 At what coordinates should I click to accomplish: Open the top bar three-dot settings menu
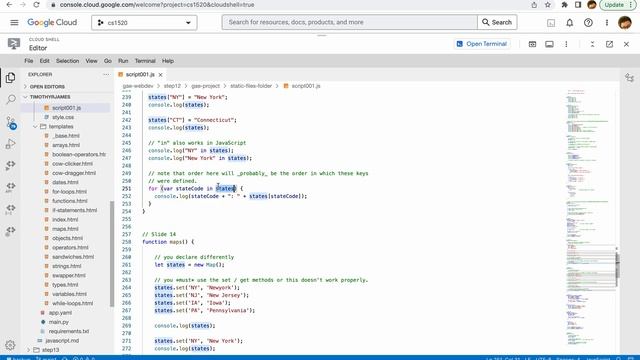(607, 23)
